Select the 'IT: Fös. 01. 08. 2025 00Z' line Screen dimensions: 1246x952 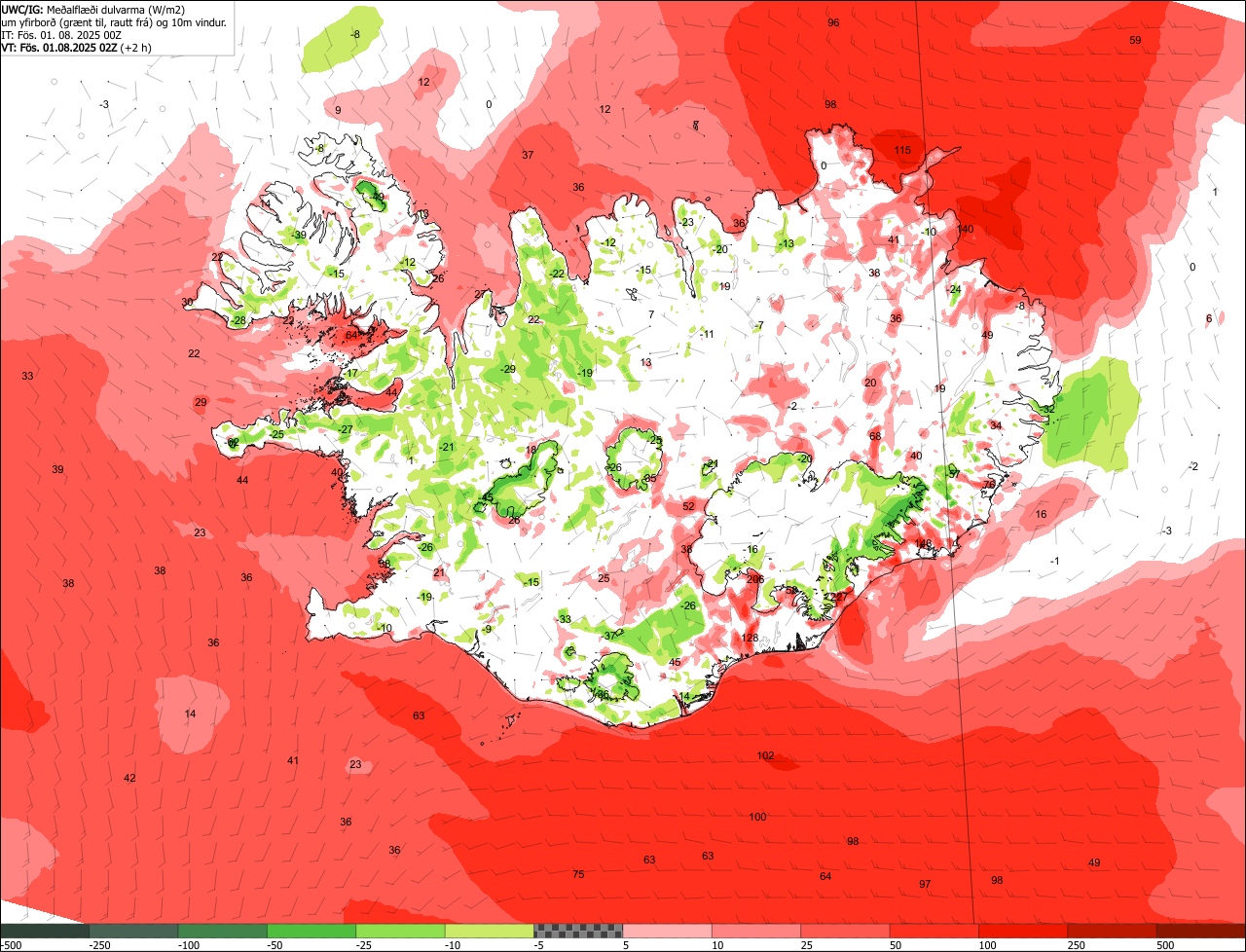[x=61, y=34]
